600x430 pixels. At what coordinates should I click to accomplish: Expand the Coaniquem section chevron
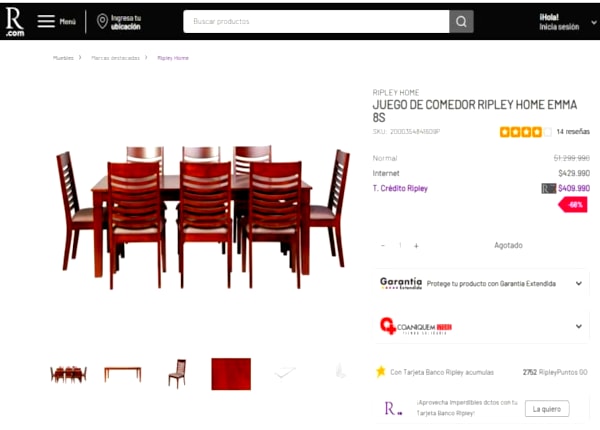pos(579,326)
